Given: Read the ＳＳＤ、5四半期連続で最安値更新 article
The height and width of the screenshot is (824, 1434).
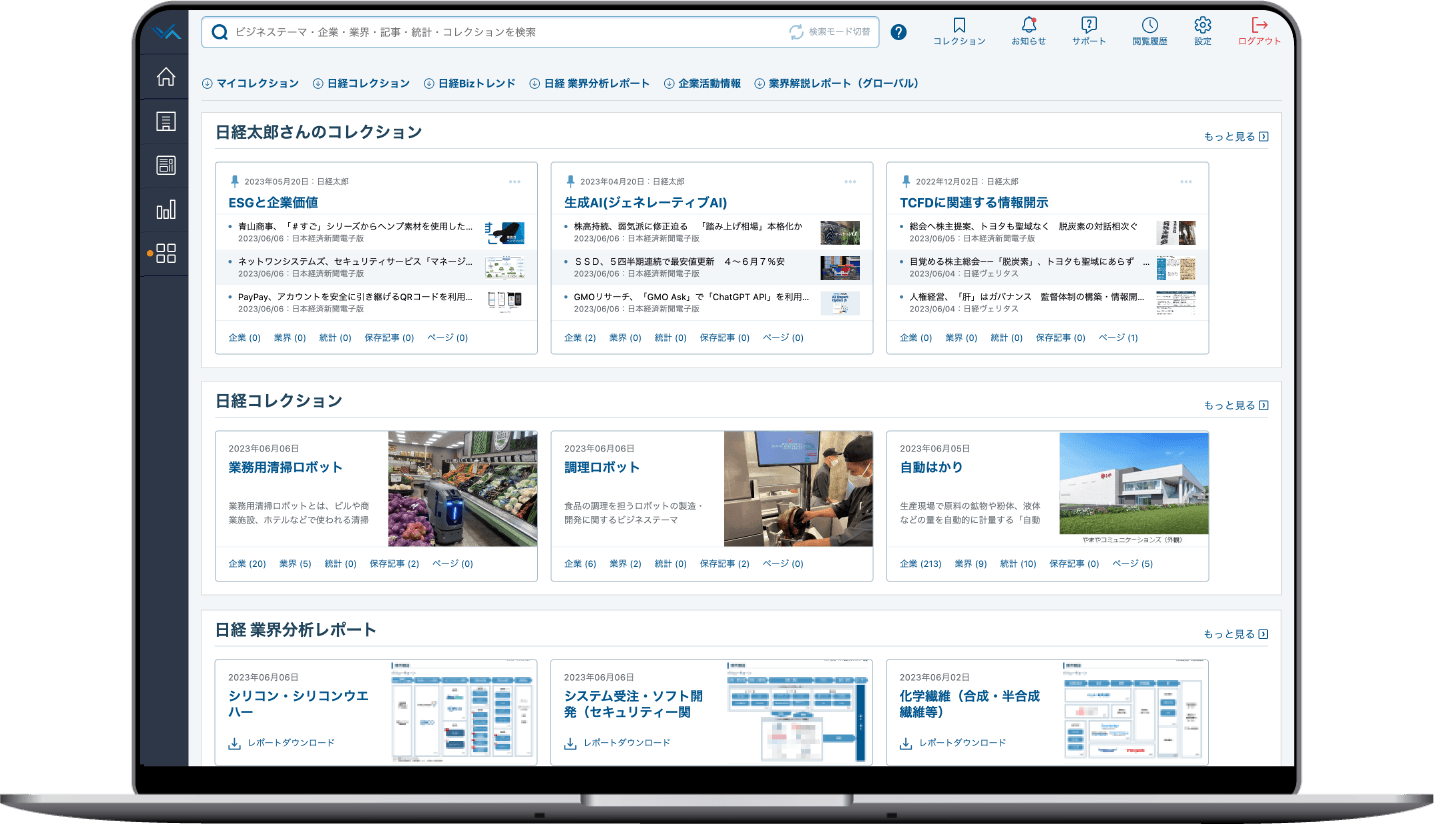Looking at the screenshot, I should (x=679, y=262).
